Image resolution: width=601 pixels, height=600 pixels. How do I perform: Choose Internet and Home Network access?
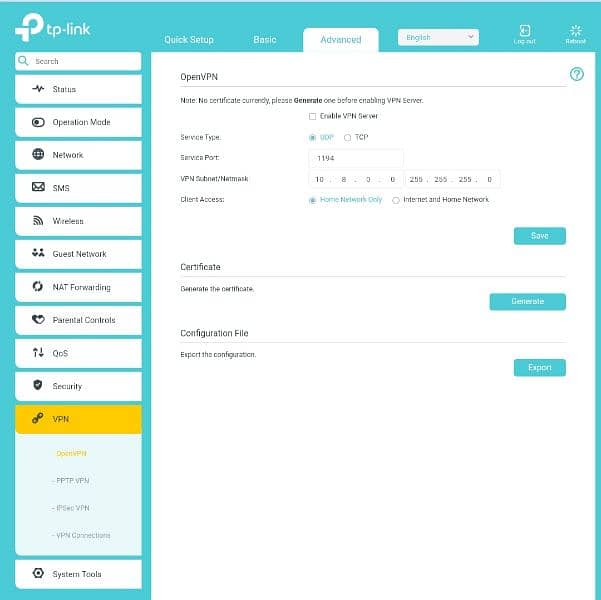click(x=396, y=200)
